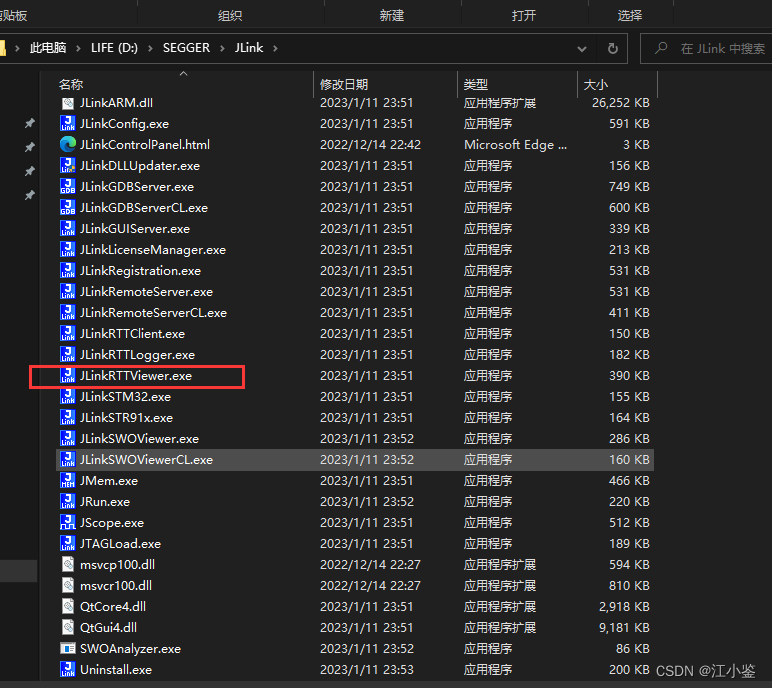Viewport: 772px width, 688px height.
Task: Click the 9,181 KB size cell
Action: click(x=624, y=627)
